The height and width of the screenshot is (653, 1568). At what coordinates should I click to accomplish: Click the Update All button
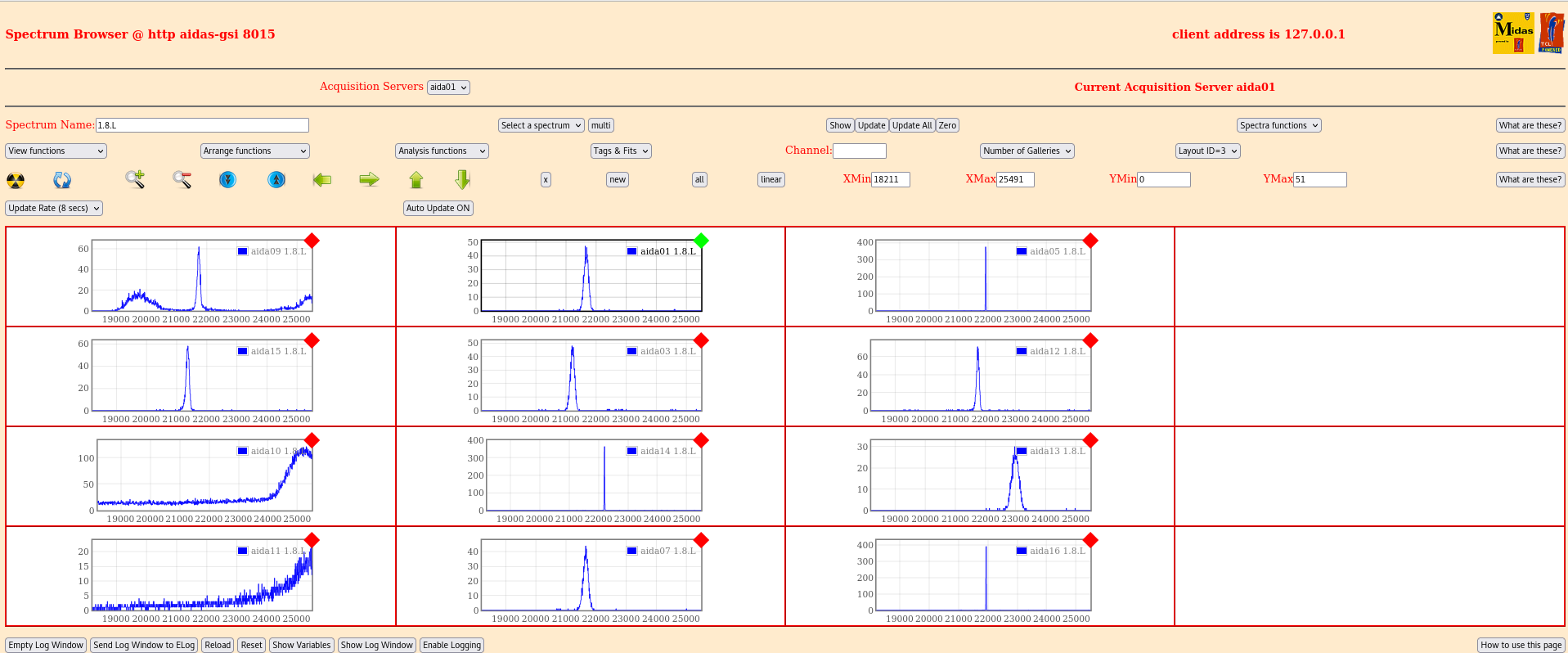click(911, 125)
